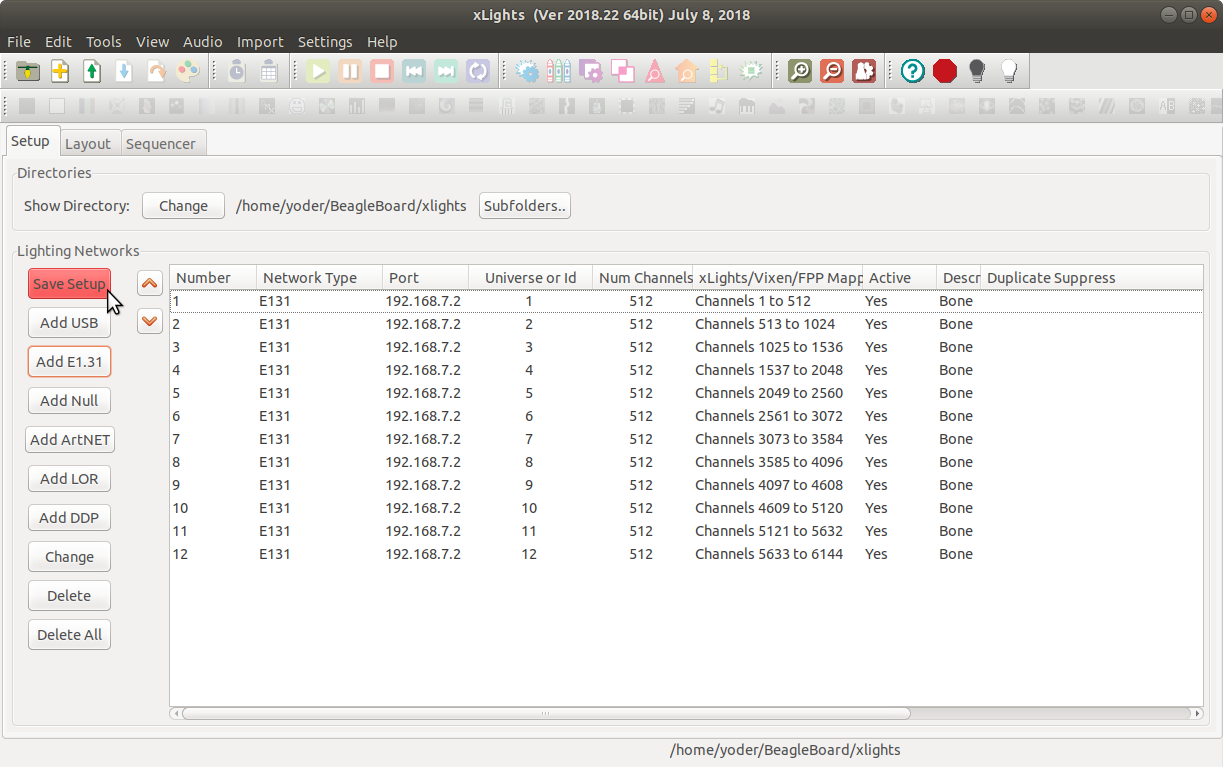Viewport: 1223px width, 767px height.
Task: Click the select show folder icon
Action: tap(28, 71)
